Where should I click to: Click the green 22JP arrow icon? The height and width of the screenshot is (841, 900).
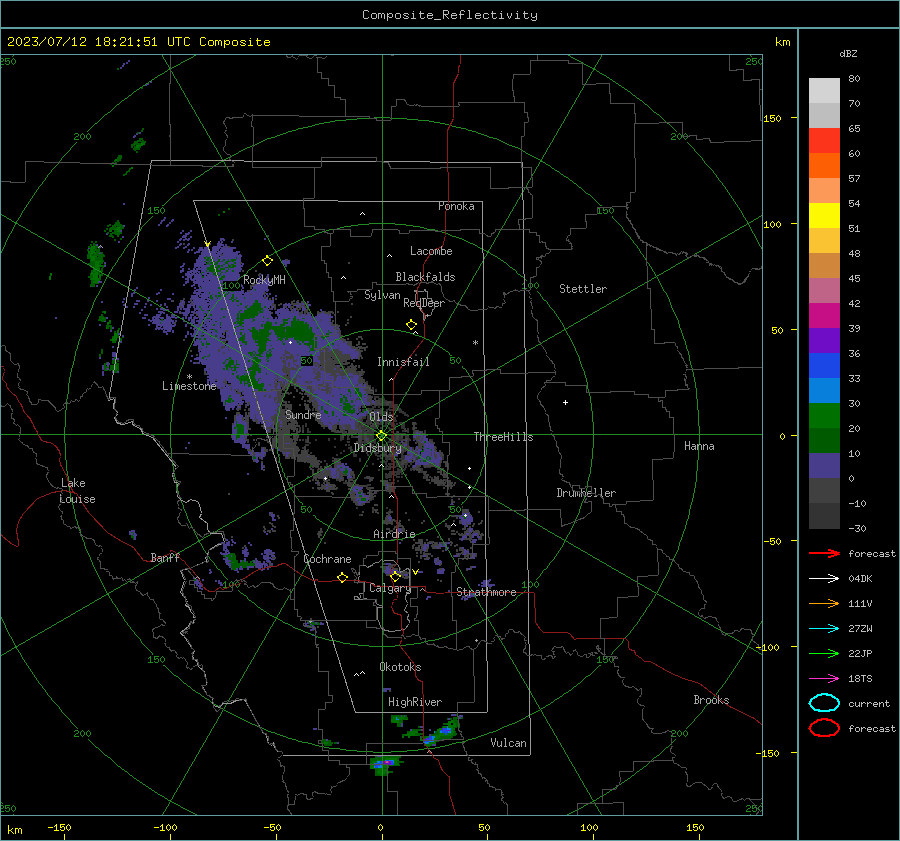[824, 653]
